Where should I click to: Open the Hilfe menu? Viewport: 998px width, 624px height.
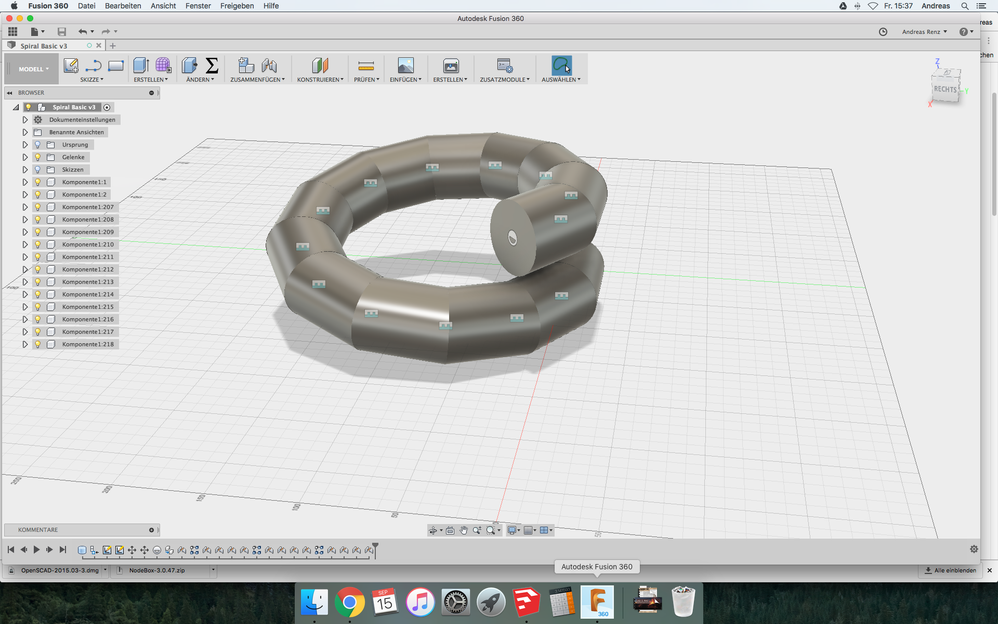click(271, 6)
